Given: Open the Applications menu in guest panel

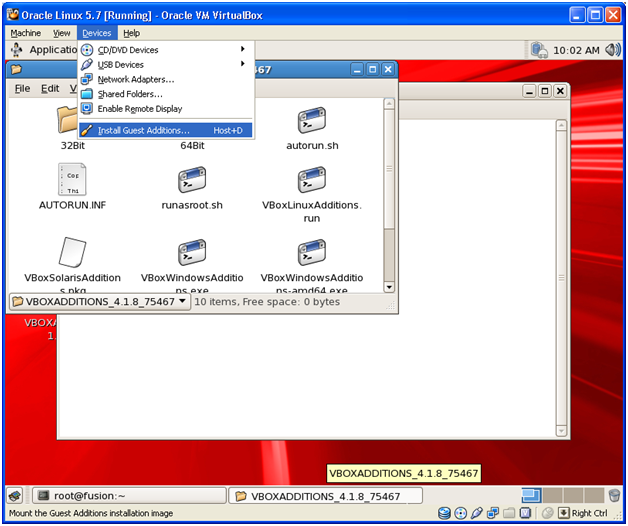Looking at the screenshot, I should [44, 50].
